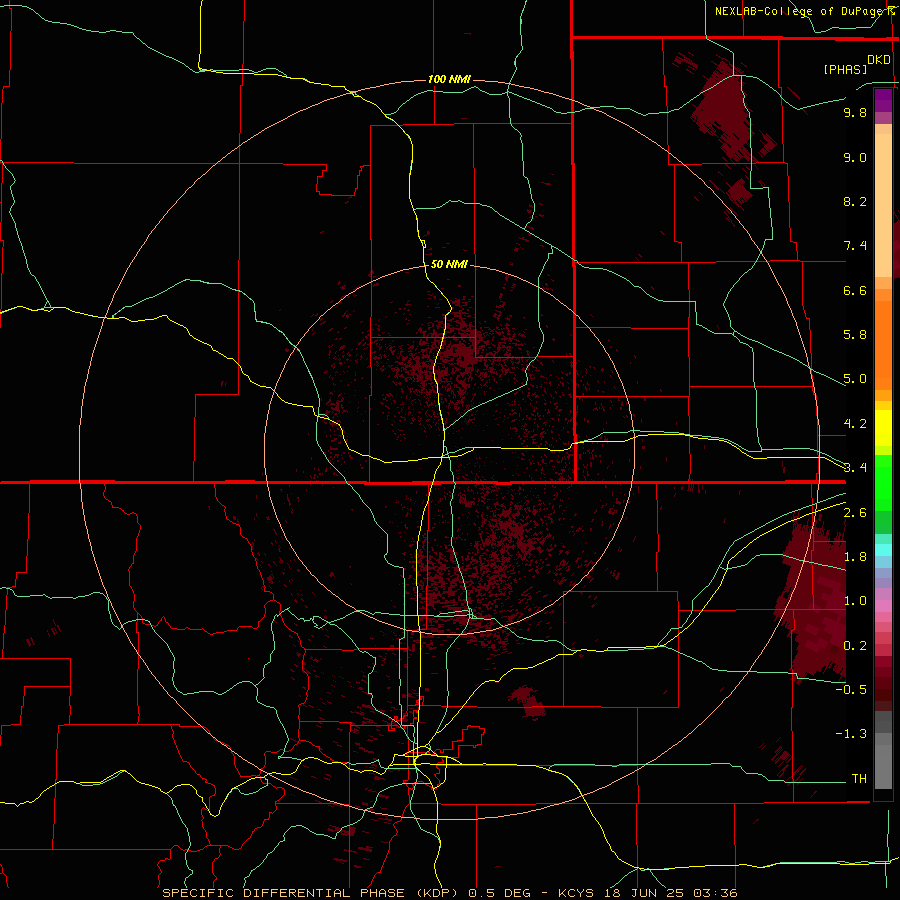
Task: Click the bright green band of the color bar
Action: (883, 482)
